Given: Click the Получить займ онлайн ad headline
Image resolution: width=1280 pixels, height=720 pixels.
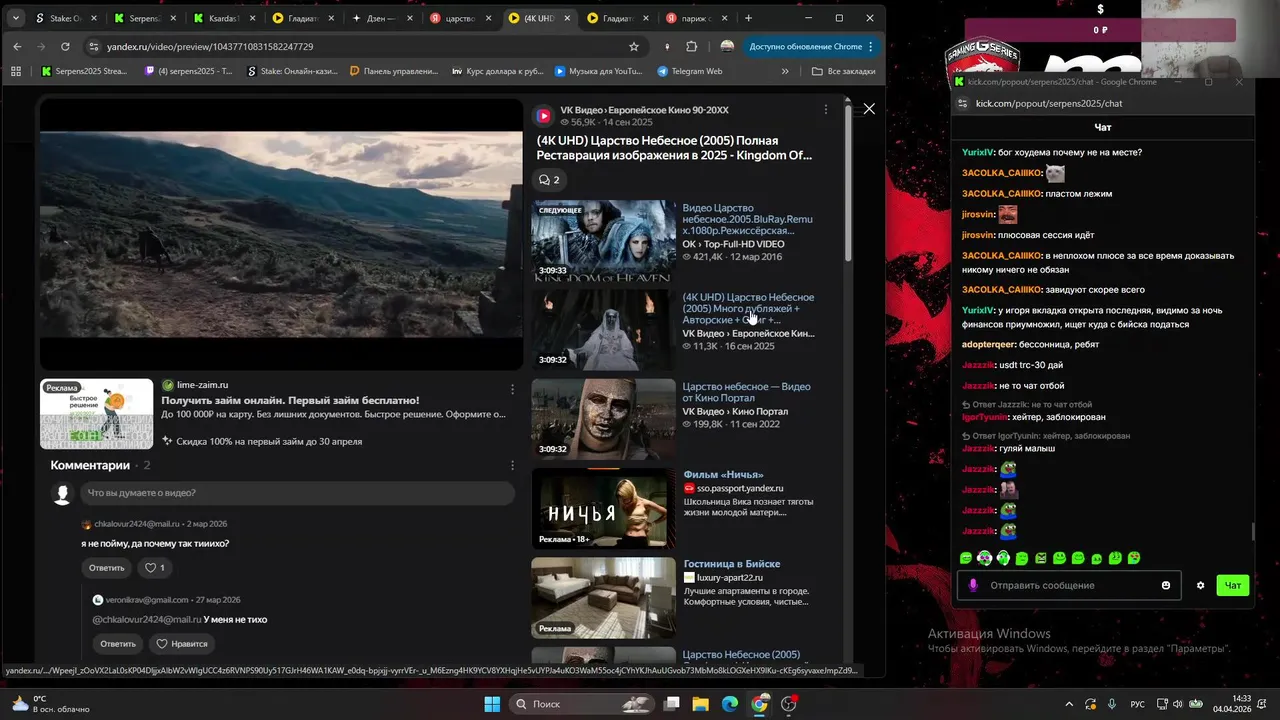Looking at the screenshot, I should (x=290, y=400).
